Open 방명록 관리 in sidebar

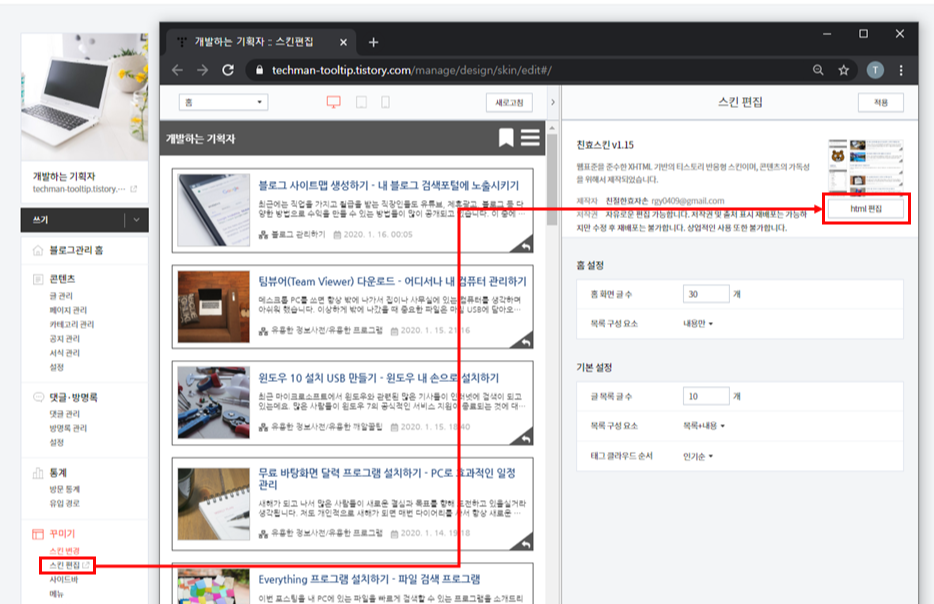click(x=68, y=428)
